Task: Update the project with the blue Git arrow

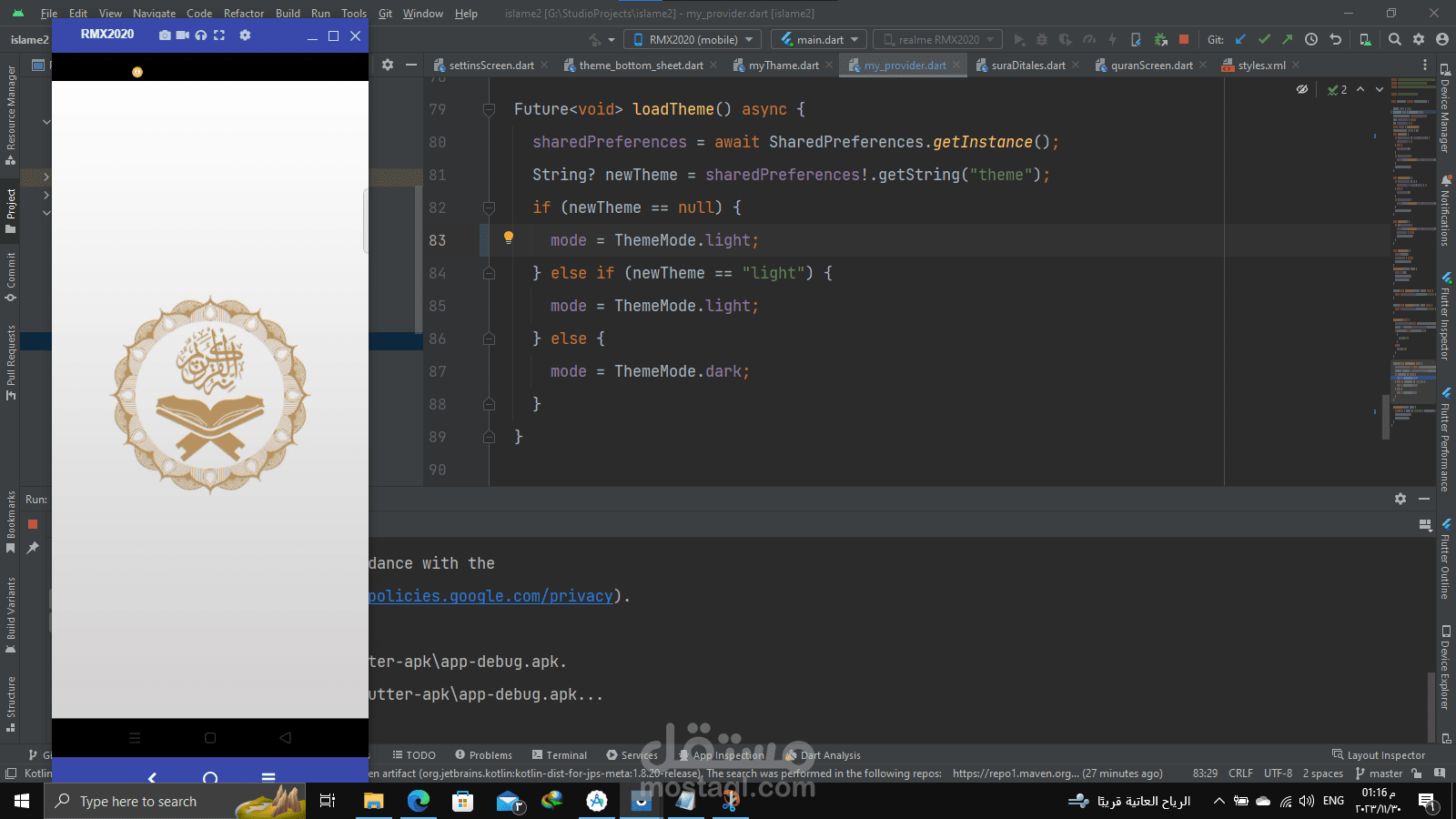Action: [1240, 39]
